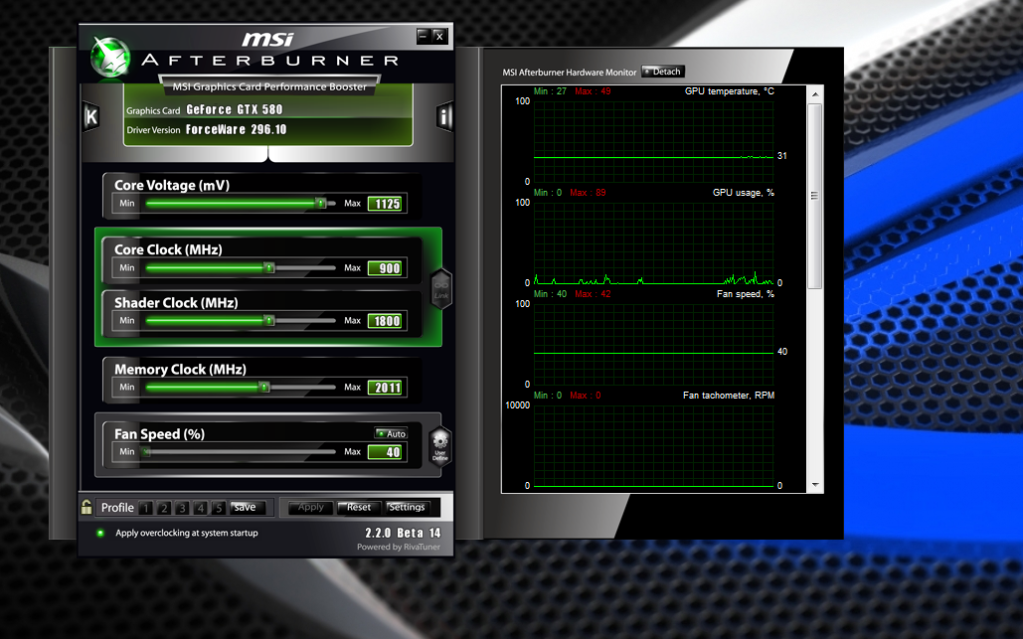Click the Reset button
This screenshot has height=639, width=1023.
pyautogui.click(x=358, y=507)
